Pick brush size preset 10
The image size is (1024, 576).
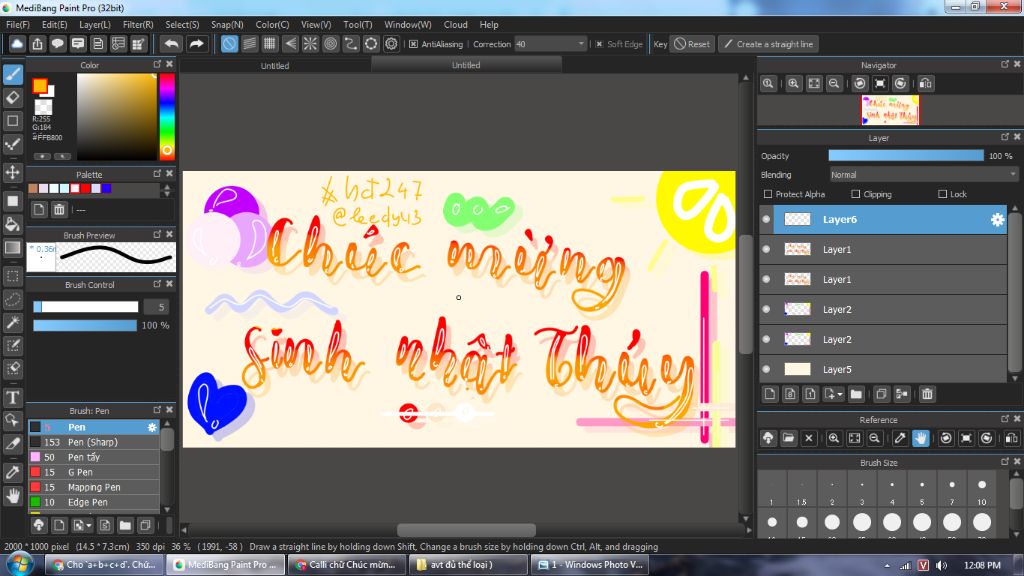point(982,487)
